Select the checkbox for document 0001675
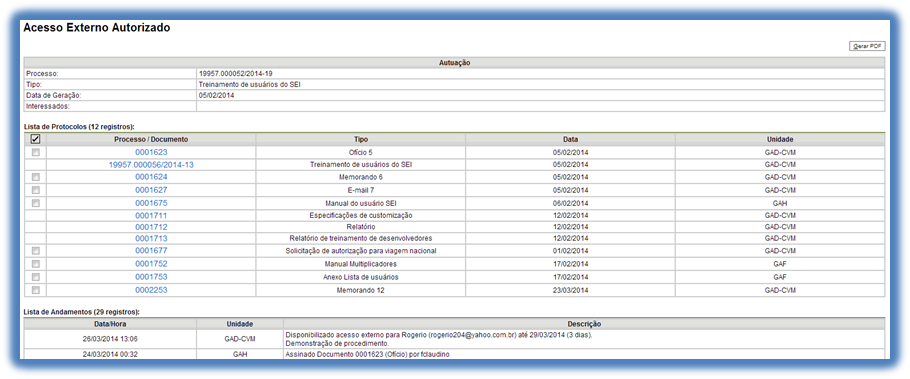 pos(35,203)
